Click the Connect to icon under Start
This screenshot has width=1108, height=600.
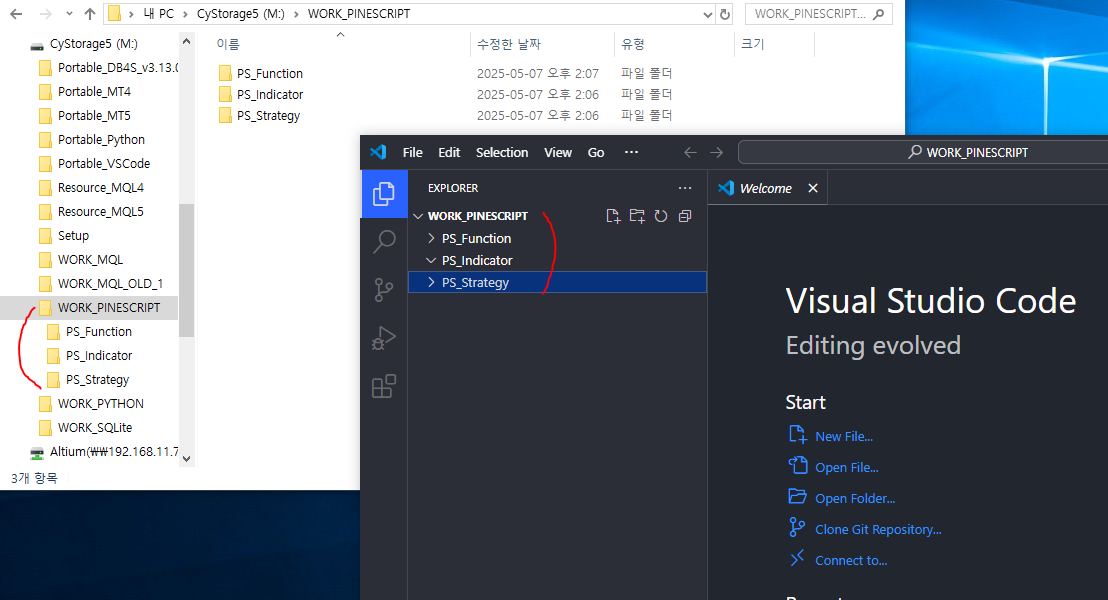[797, 558]
